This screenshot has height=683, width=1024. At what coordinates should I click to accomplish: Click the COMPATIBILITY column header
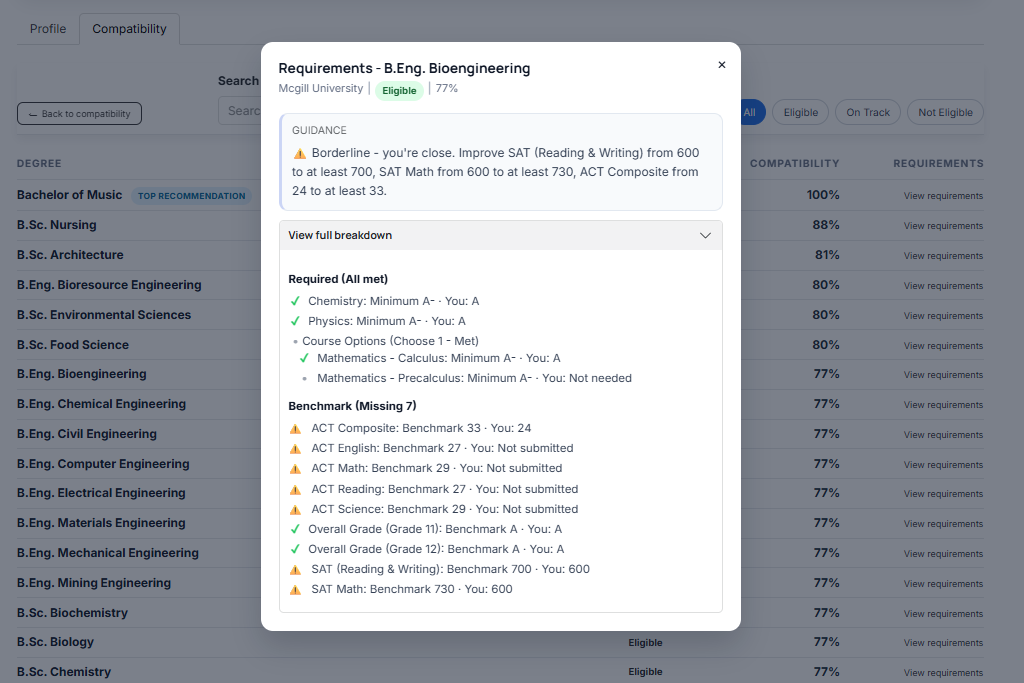click(794, 163)
